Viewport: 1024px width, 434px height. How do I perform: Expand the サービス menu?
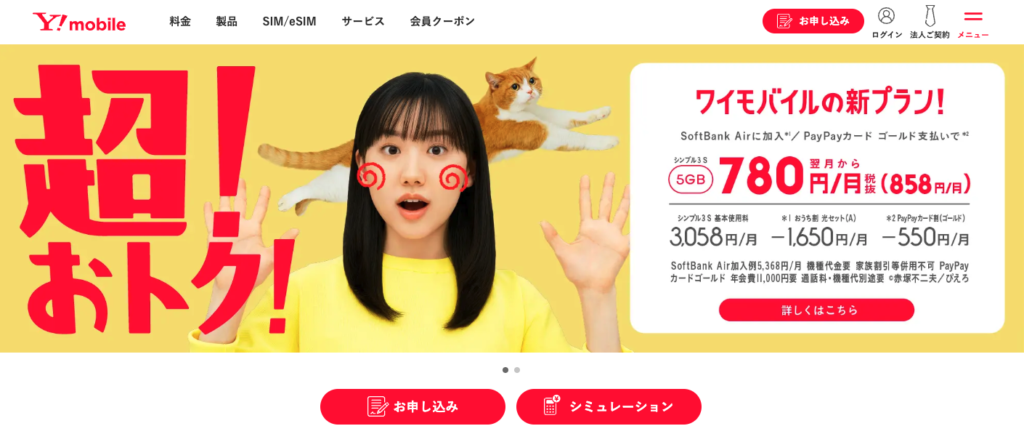click(363, 22)
